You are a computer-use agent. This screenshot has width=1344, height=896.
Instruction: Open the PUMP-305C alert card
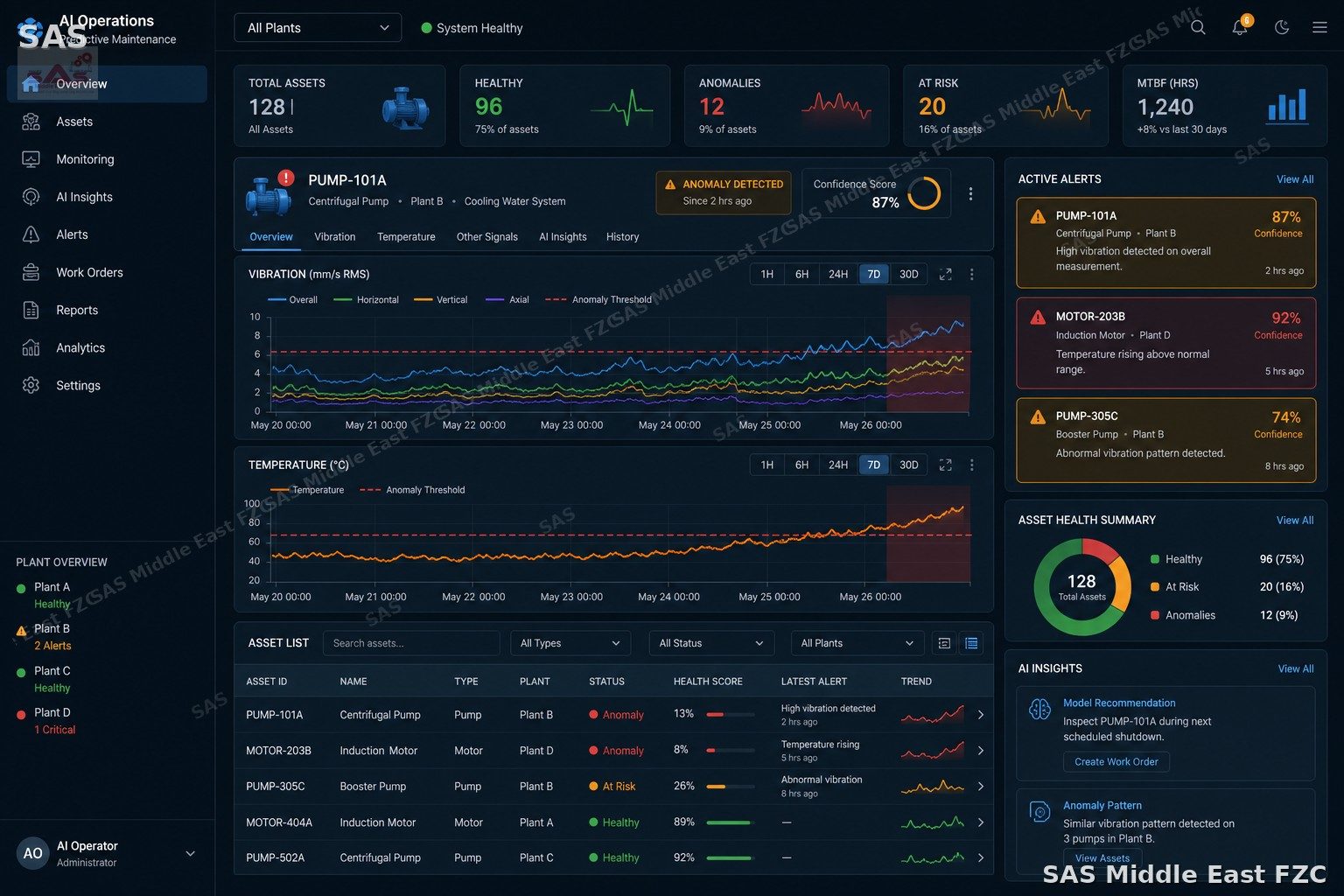(x=1166, y=440)
